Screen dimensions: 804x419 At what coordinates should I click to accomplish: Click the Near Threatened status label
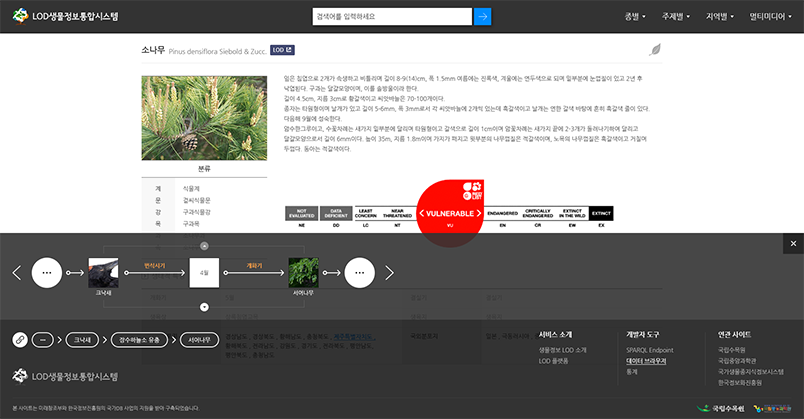coord(397,213)
